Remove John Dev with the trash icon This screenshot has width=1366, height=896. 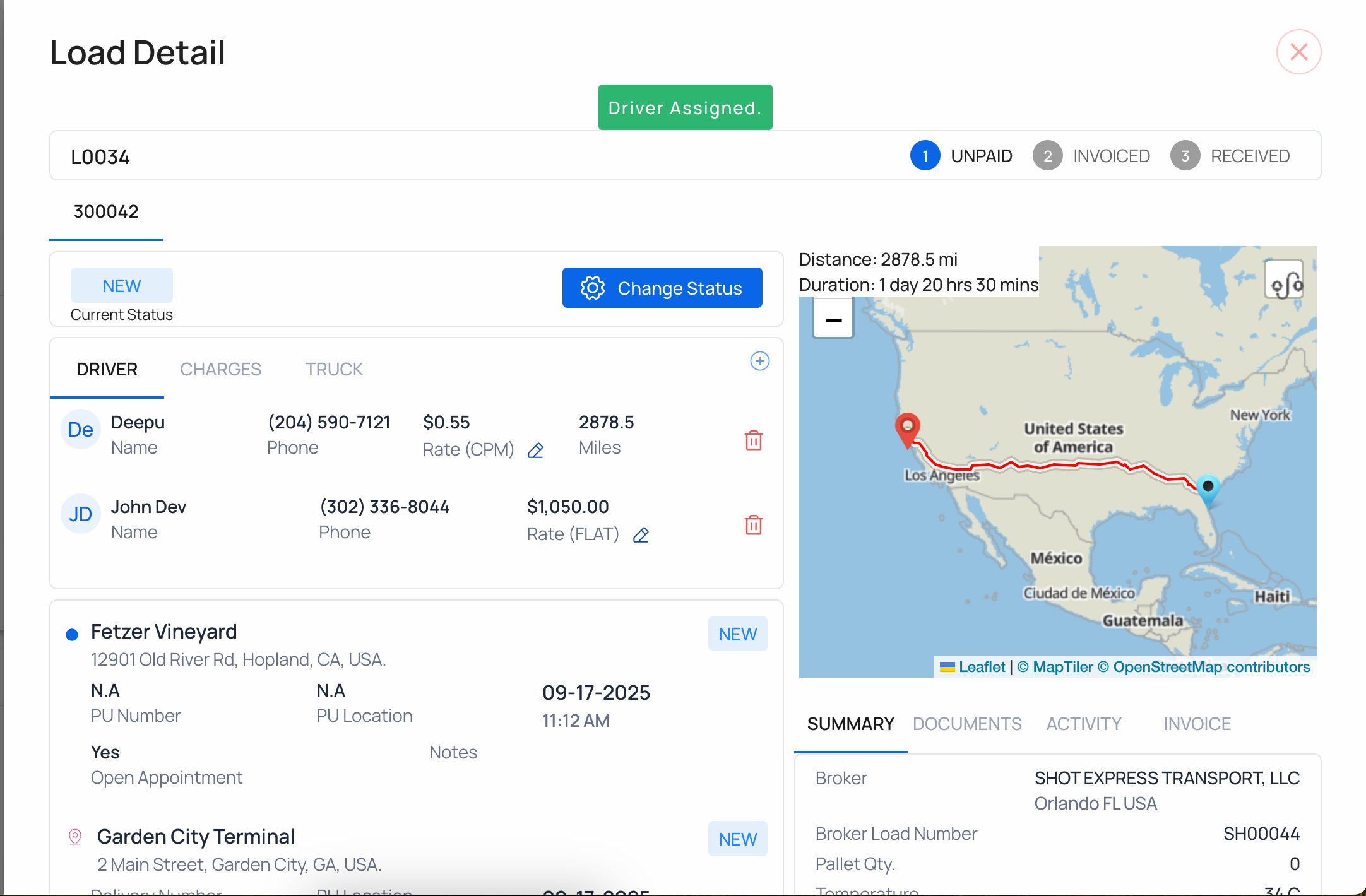753,524
